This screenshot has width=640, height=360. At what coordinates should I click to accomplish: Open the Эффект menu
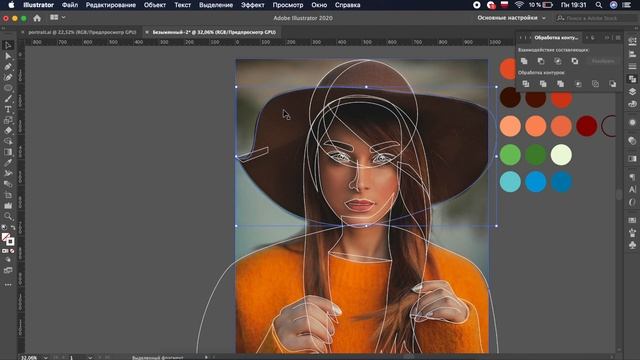click(x=253, y=5)
